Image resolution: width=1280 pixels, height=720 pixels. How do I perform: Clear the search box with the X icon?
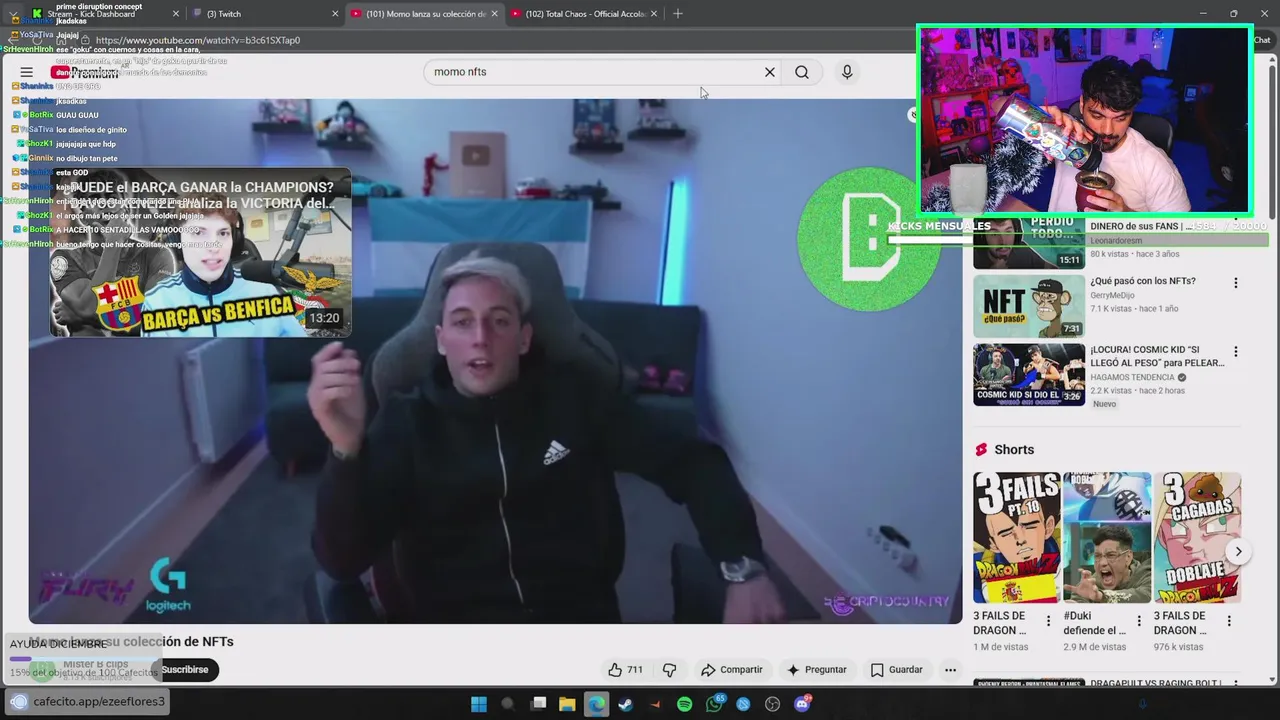pyautogui.click(x=770, y=72)
